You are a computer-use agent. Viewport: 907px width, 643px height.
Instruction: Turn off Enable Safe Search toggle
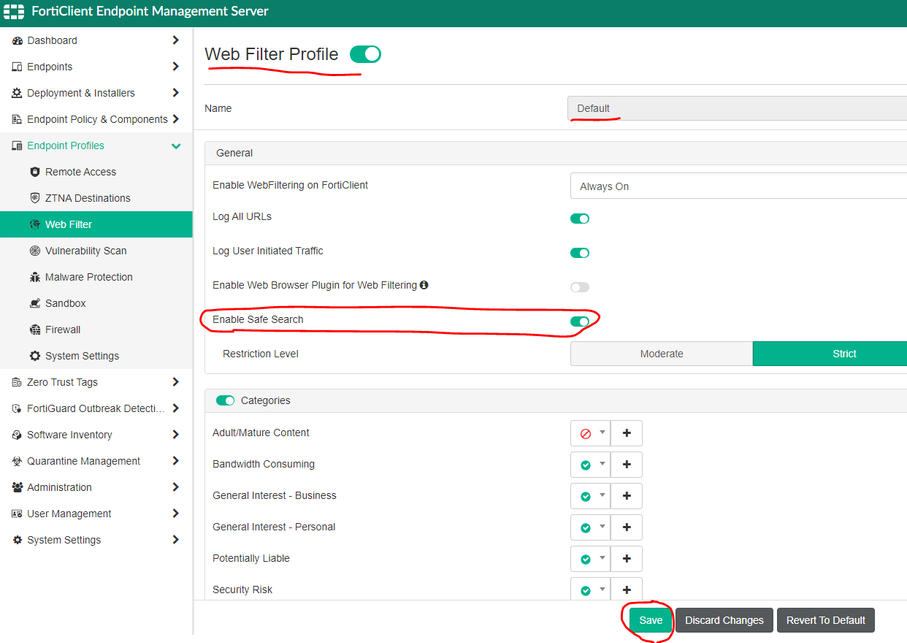point(580,321)
